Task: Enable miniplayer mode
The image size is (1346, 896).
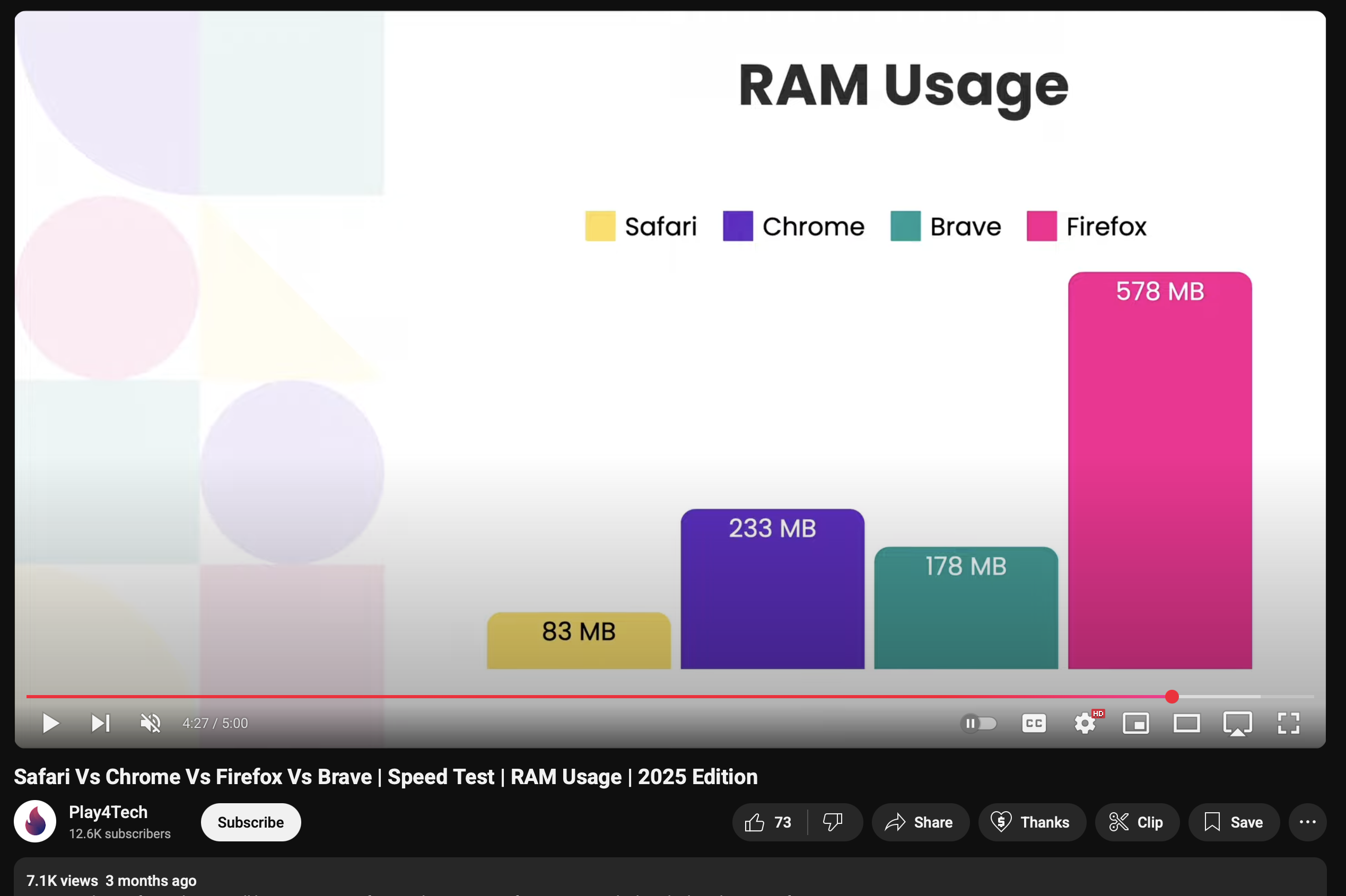Action: coord(1135,723)
